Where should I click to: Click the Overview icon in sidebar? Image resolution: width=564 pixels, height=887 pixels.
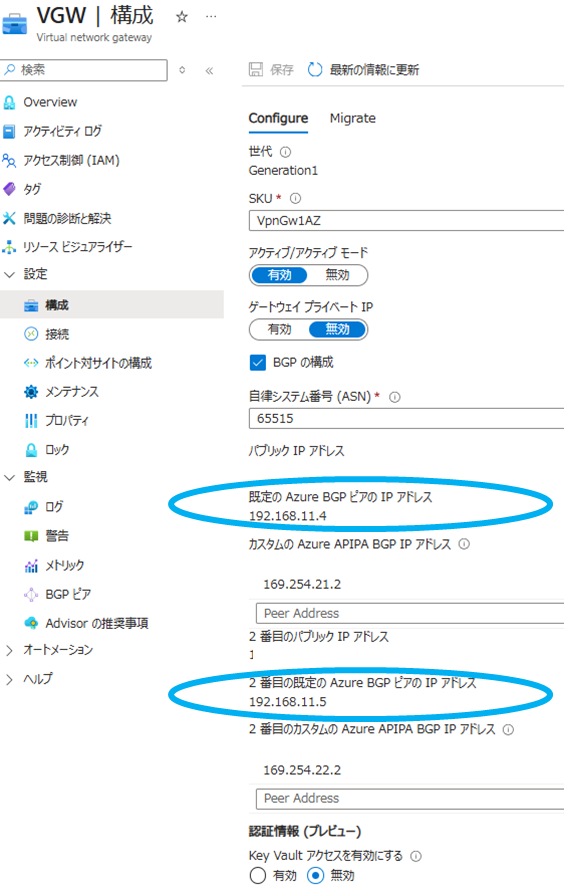10,102
